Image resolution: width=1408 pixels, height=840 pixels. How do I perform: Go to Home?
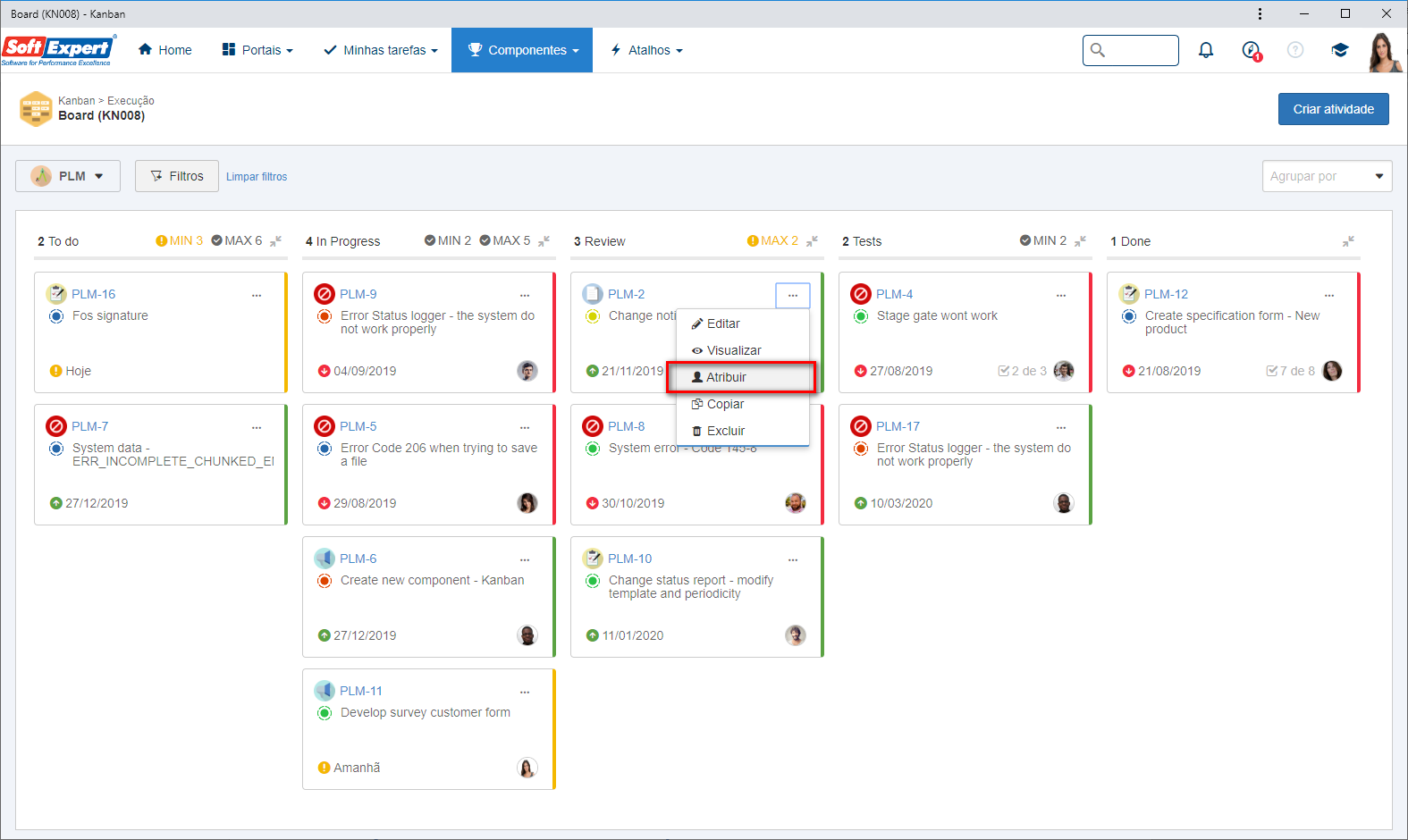coord(165,50)
